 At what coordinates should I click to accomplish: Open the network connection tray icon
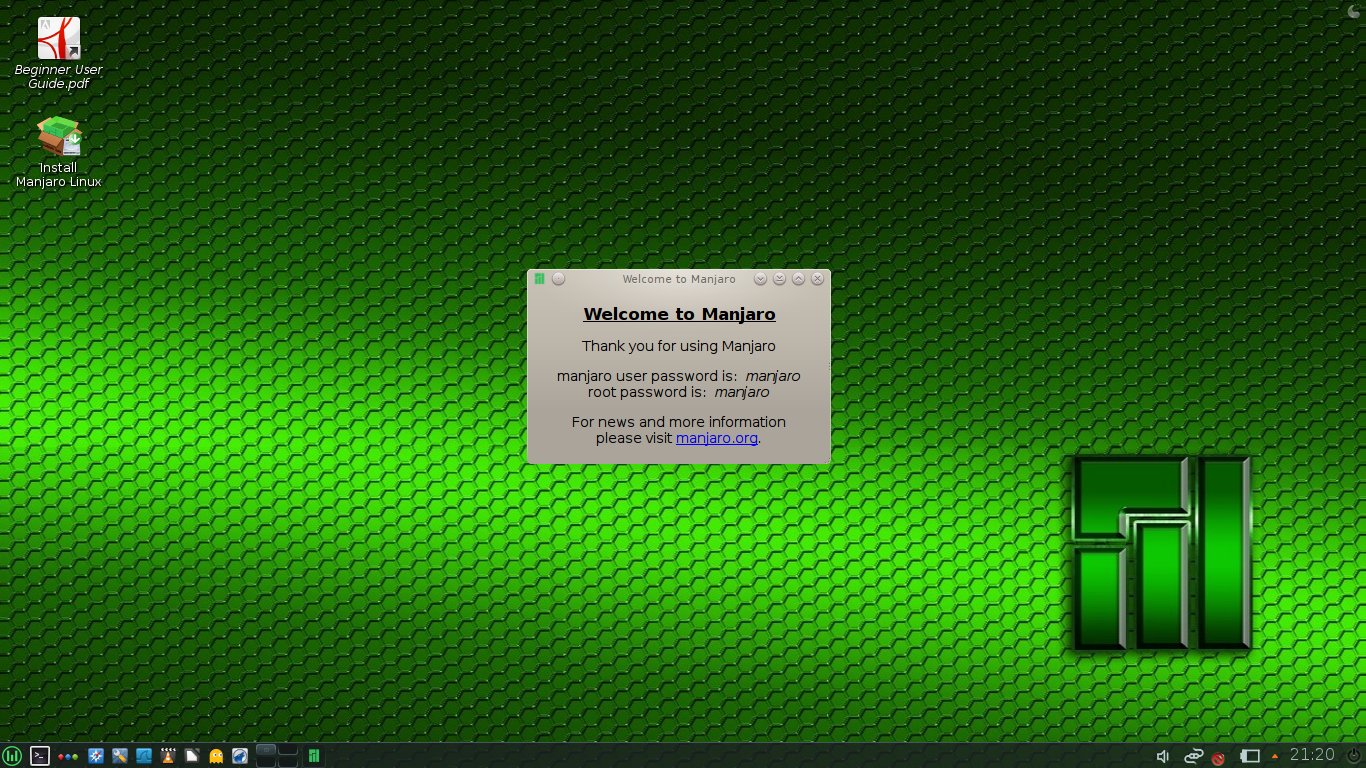pyautogui.click(x=1194, y=756)
